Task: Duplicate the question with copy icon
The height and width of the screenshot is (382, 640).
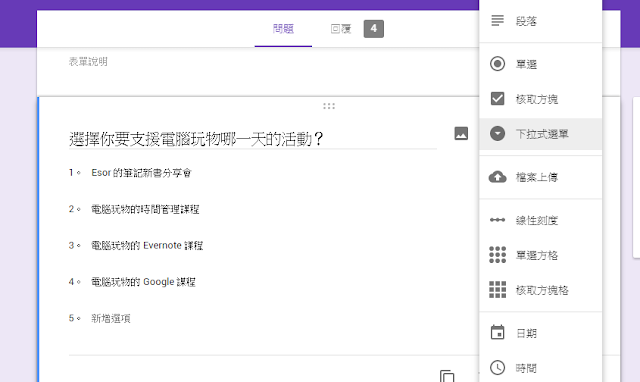Action: pos(447,376)
